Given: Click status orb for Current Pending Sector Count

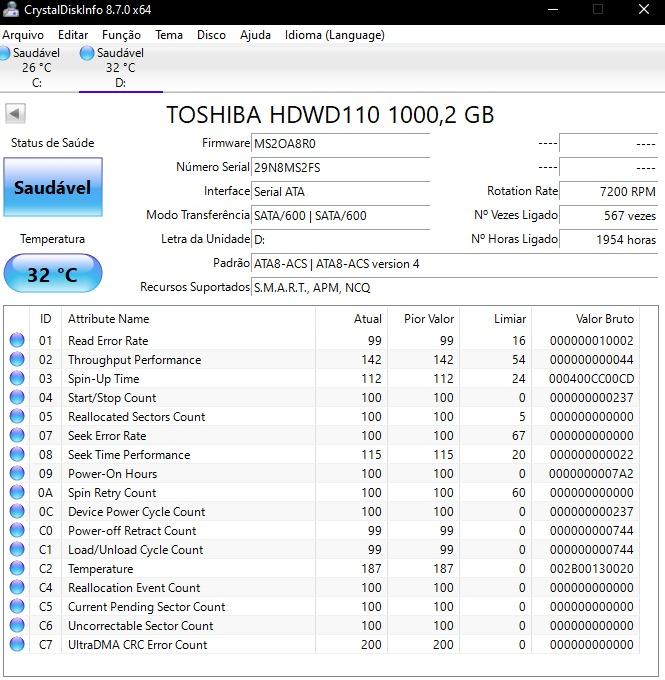Looking at the screenshot, I should click(17, 606).
